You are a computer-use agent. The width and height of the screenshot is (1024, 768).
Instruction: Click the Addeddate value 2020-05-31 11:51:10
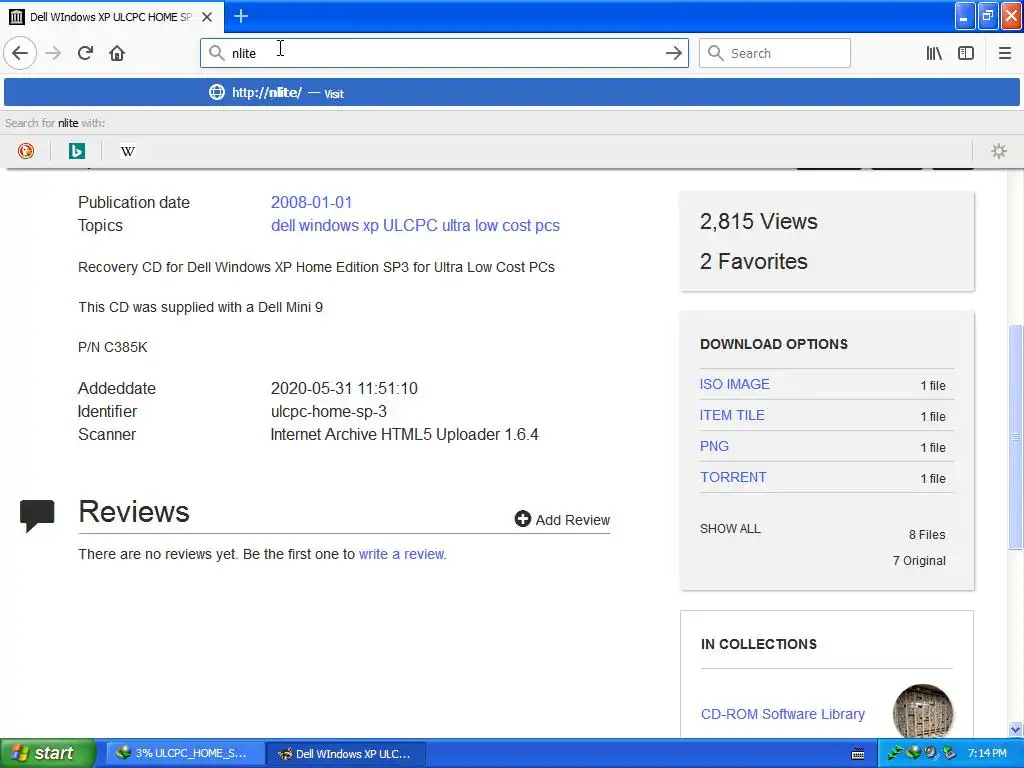click(x=344, y=389)
